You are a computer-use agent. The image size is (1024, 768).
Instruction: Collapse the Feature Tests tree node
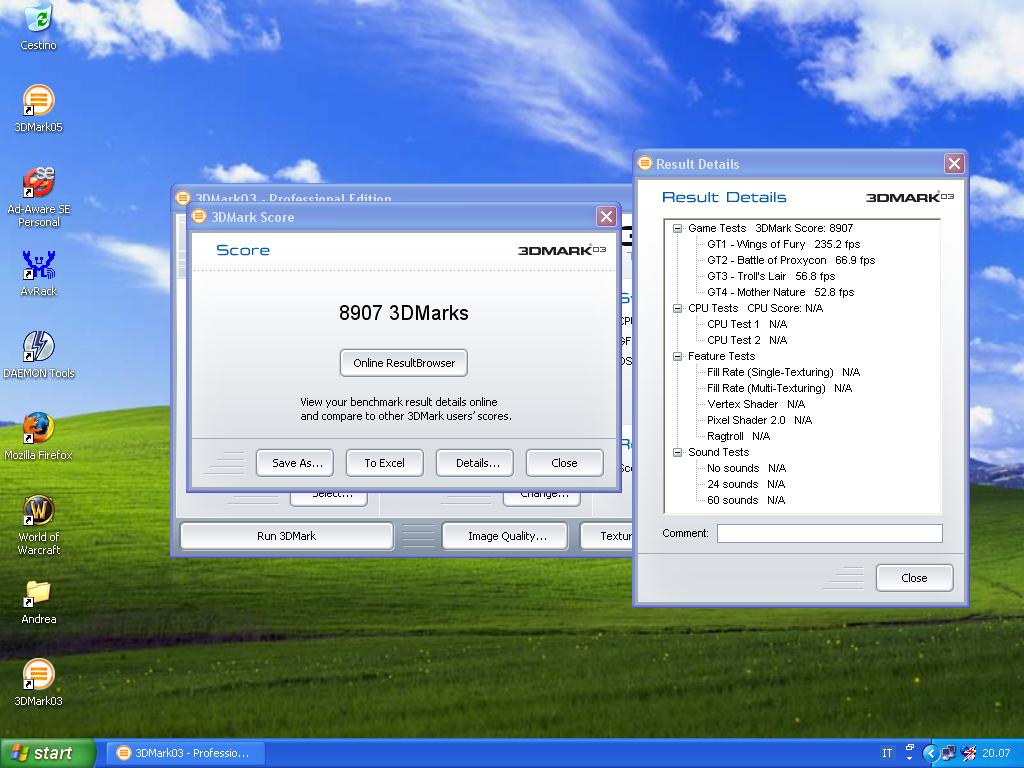tap(677, 357)
